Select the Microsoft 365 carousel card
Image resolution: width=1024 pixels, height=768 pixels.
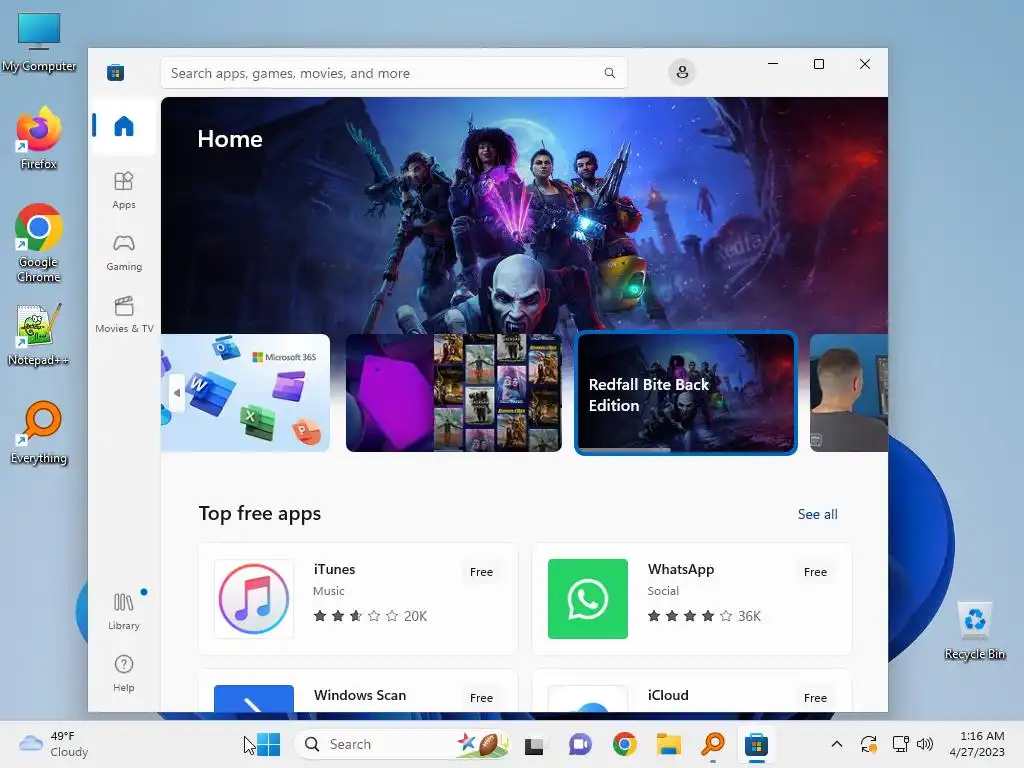[x=246, y=392]
